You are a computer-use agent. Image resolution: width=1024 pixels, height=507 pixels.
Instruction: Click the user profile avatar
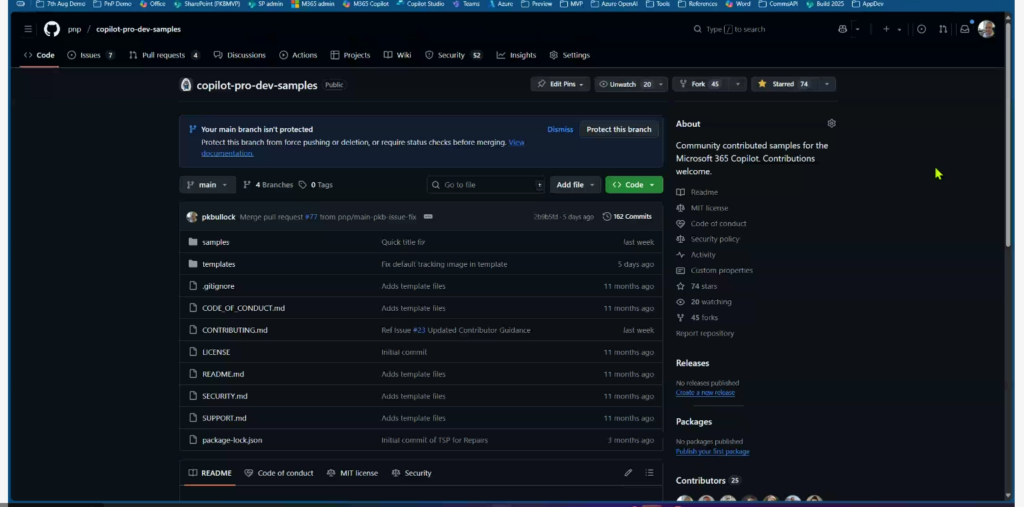[x=986, y=29]
